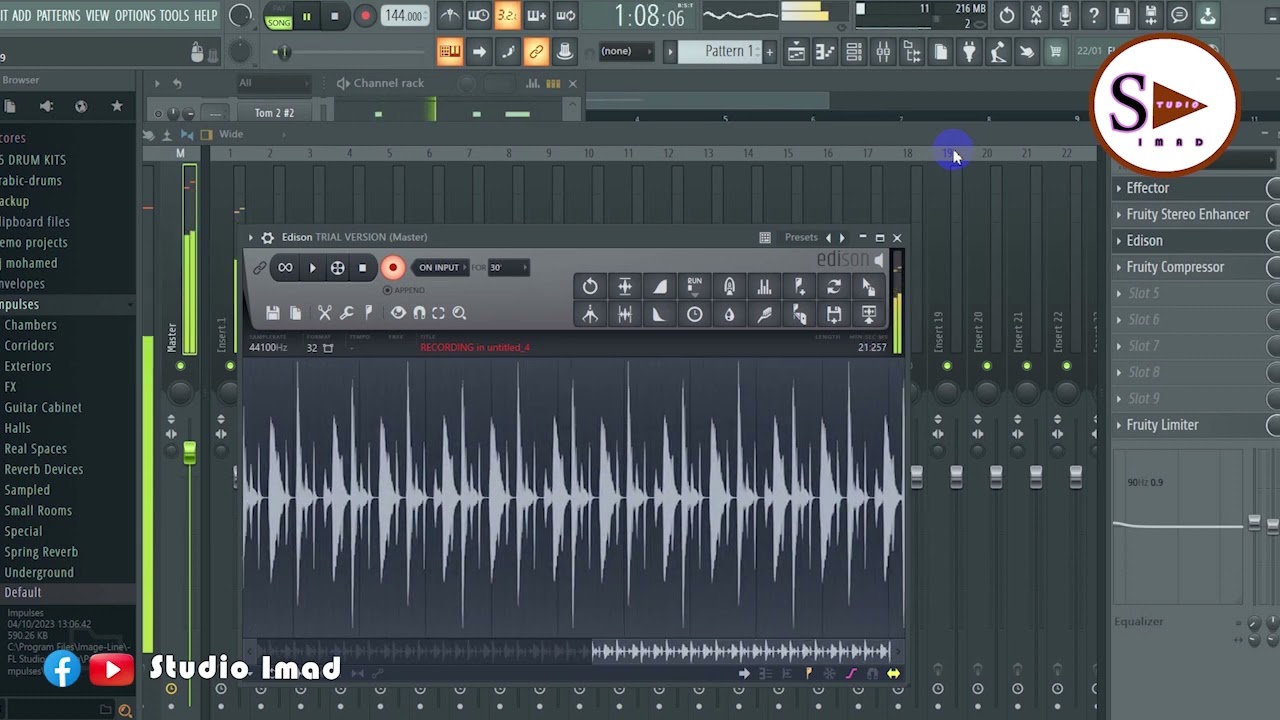Click Edison time stretch clock tool
1280x720 pixels.
pos(694,314)
